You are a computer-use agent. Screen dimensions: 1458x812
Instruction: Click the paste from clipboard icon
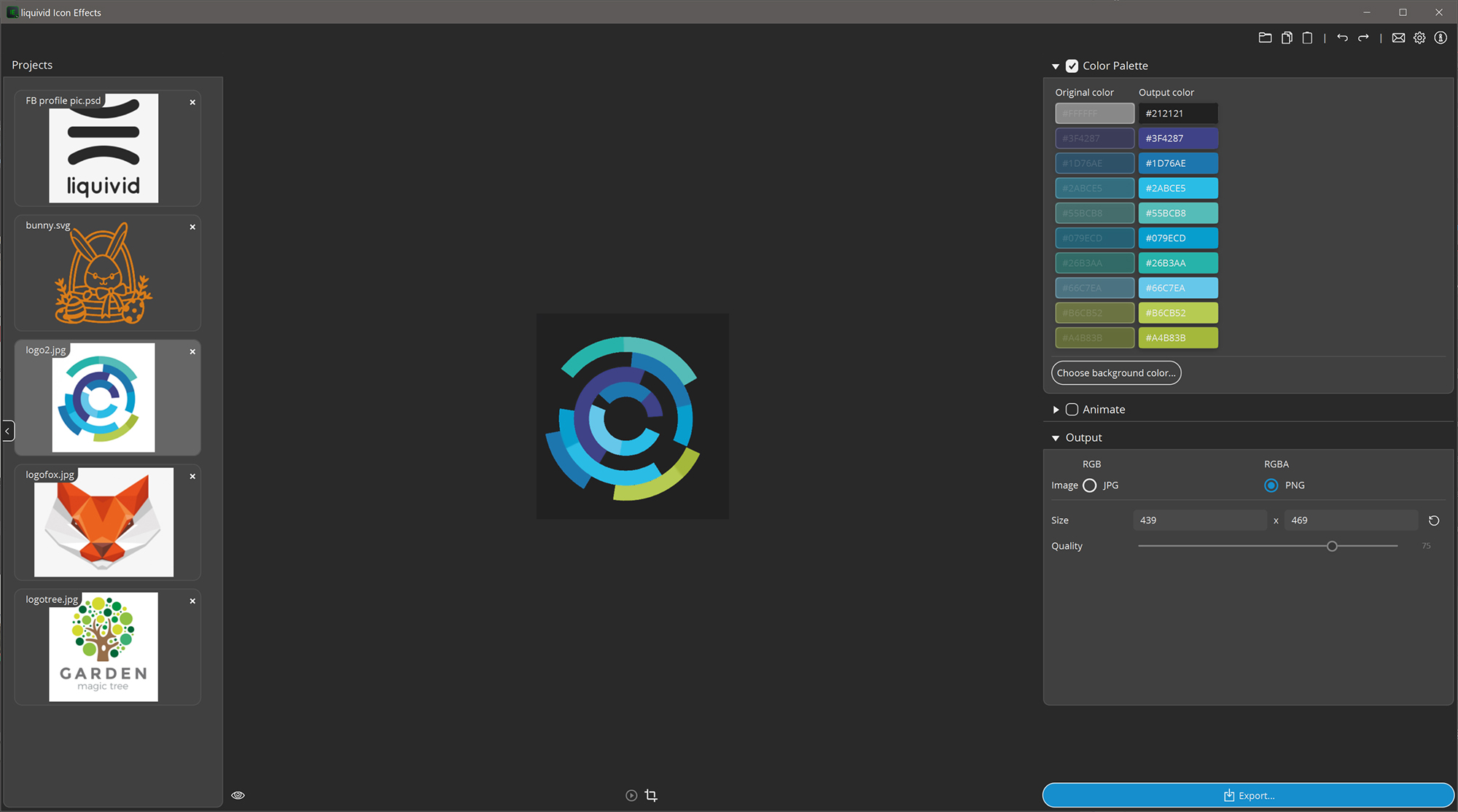coord(1307,37)
